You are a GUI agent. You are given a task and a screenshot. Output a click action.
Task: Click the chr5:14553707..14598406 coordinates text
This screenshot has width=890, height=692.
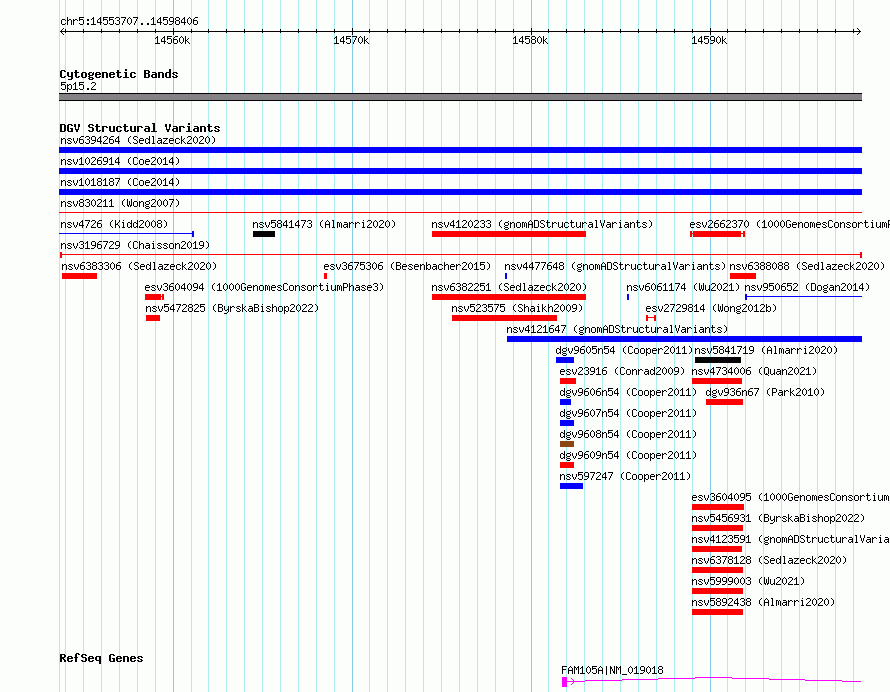tap(129, 22)
